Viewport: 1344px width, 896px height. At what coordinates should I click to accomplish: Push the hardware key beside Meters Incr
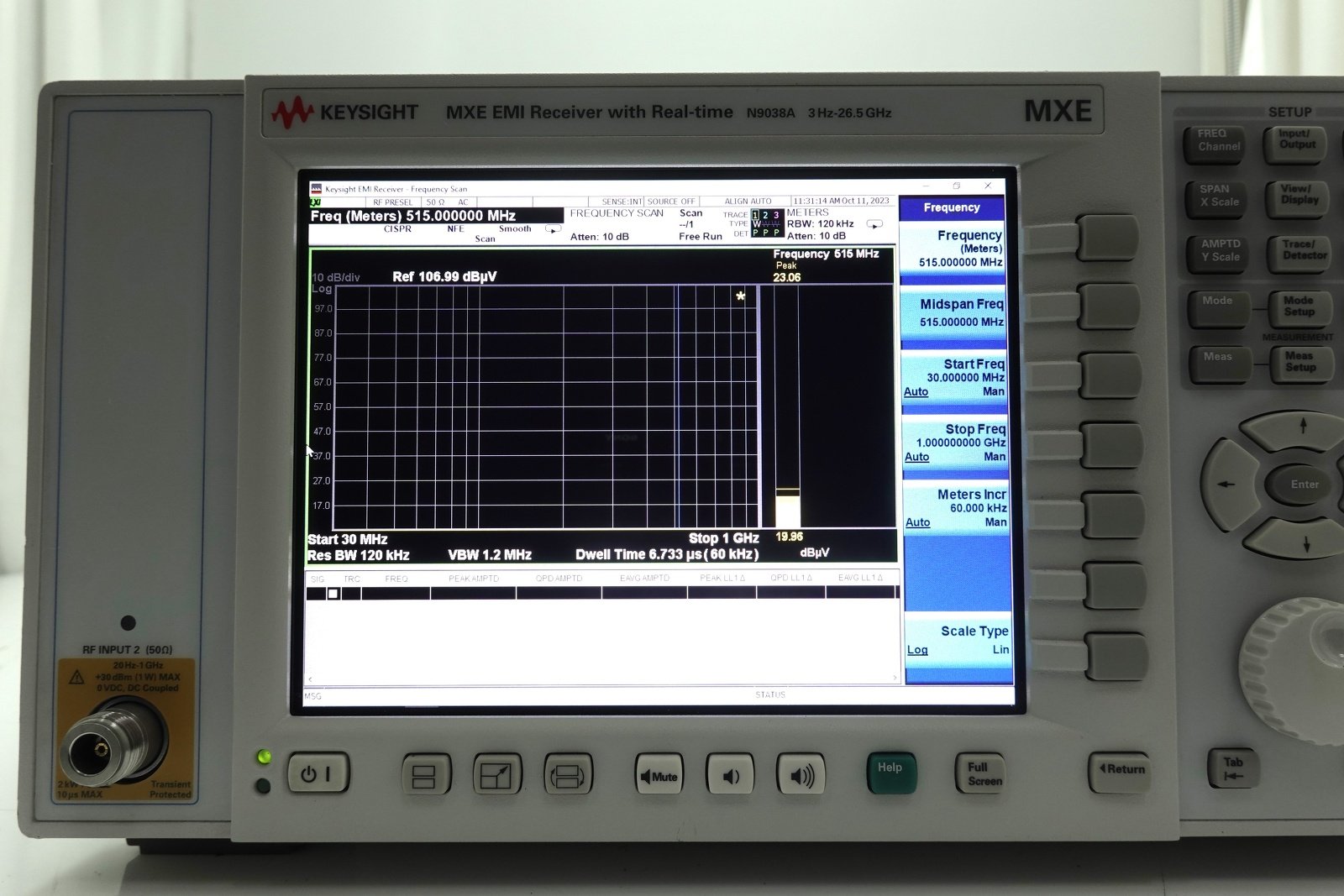point(1112,515)
